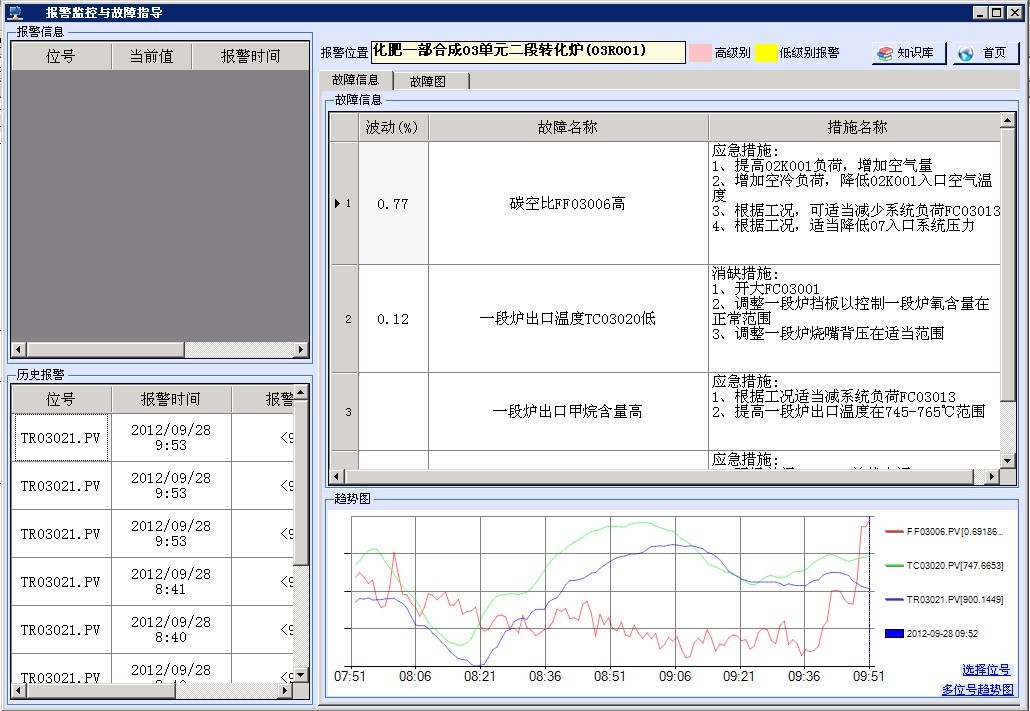Open the 多位号趋势图 link

(976, 690)
